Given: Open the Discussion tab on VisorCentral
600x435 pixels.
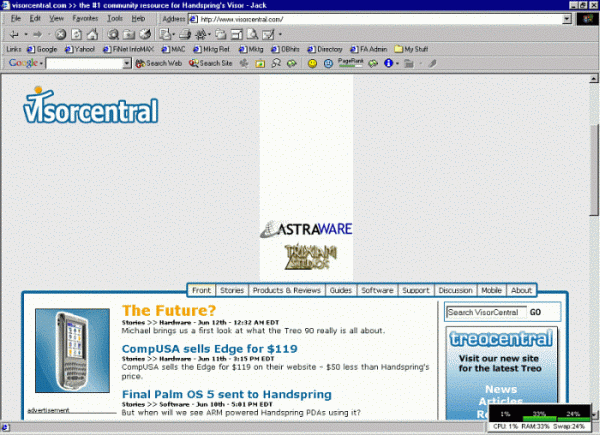Looking at the screenshot, I should click(x=455, y=290).
